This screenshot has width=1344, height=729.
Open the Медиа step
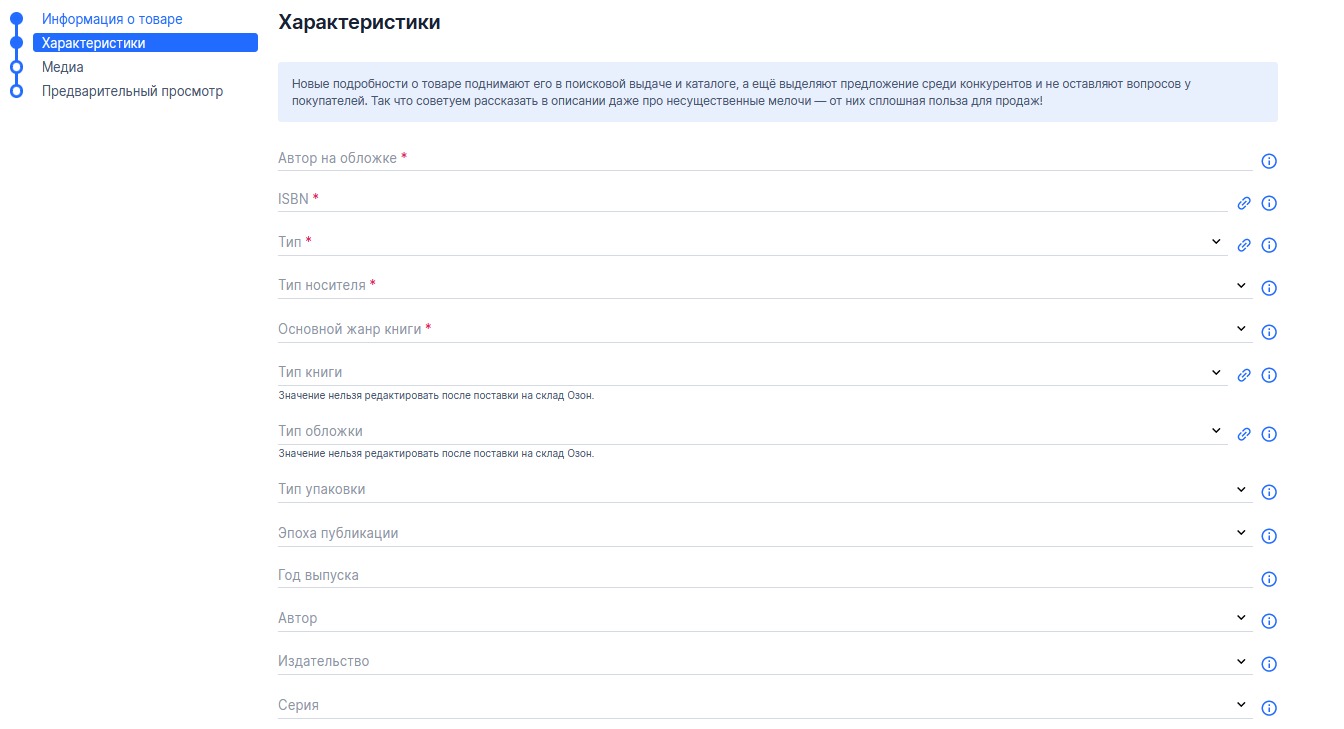(63, 67)
